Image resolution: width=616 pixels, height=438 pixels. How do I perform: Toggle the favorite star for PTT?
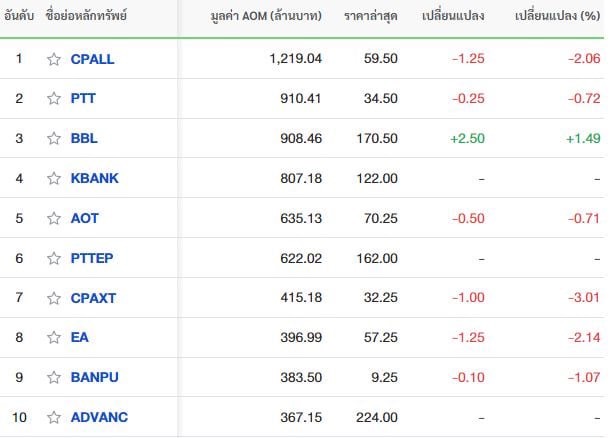54,98
